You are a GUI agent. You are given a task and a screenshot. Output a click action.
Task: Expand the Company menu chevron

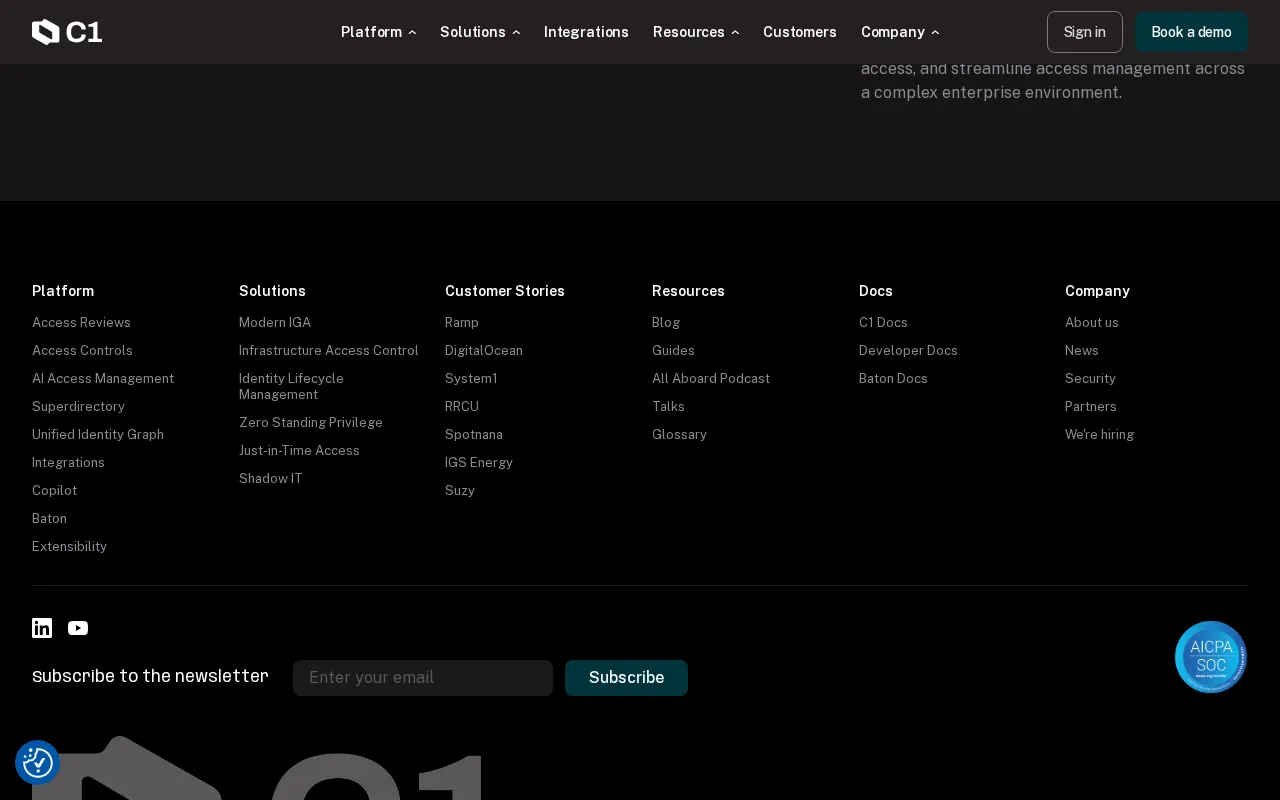(x=935, y=33)
